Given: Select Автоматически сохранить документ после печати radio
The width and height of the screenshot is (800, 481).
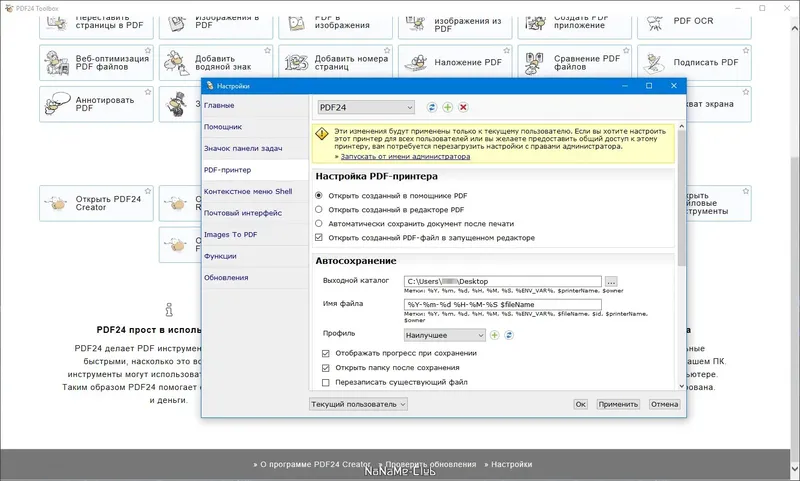Looking at the screenshot, I should (319, 223).
